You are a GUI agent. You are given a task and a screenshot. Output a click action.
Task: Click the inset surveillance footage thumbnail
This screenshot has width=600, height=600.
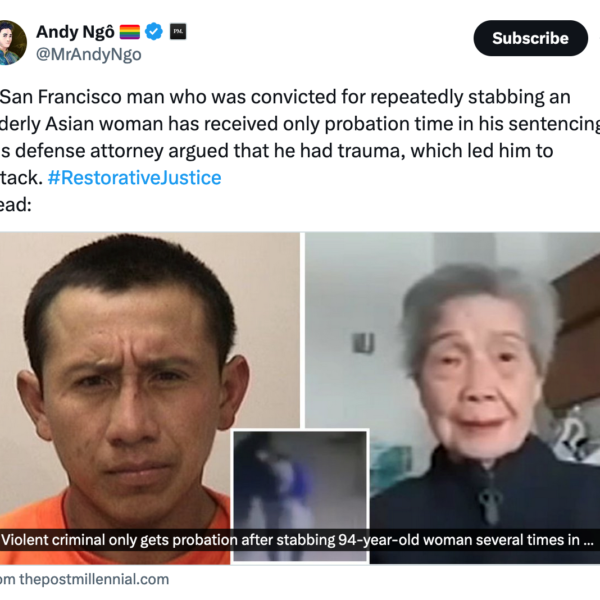[x=300, y=496]
